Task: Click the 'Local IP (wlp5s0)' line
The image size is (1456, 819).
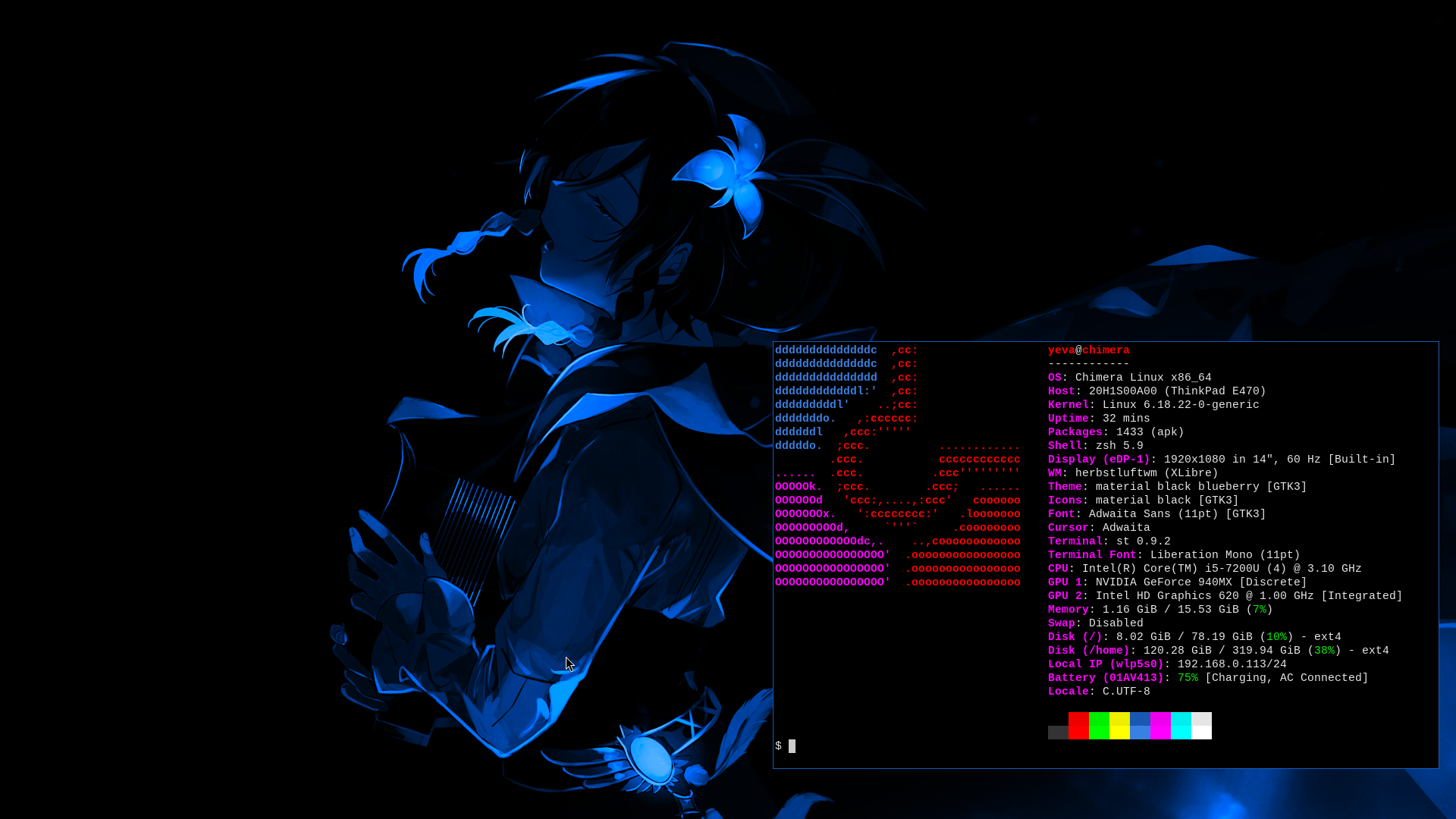Action: (x=1167, y=664)
